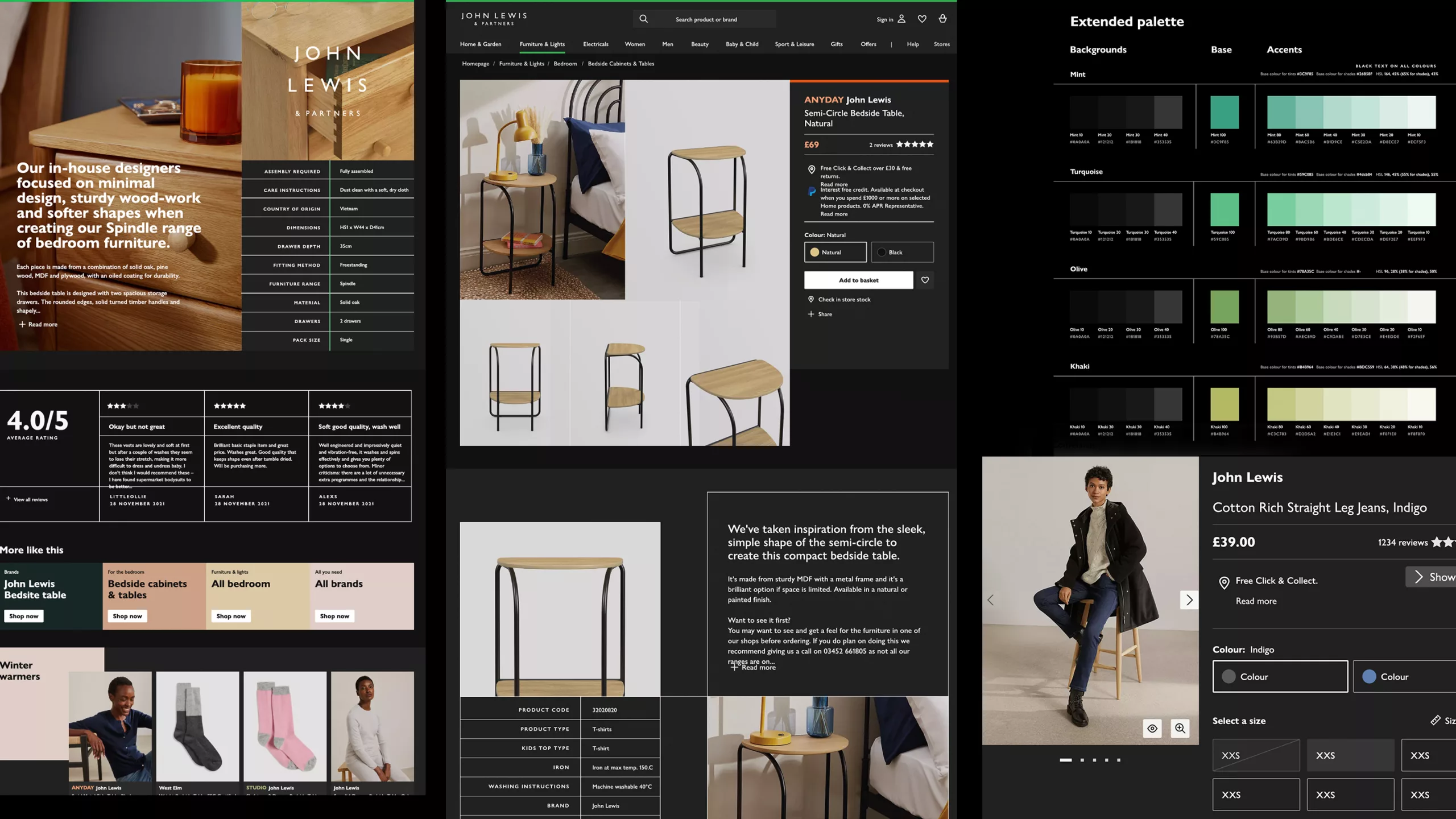Click the Add to basket button
The height and width of the screenshot is (819, 1456).
858,280
